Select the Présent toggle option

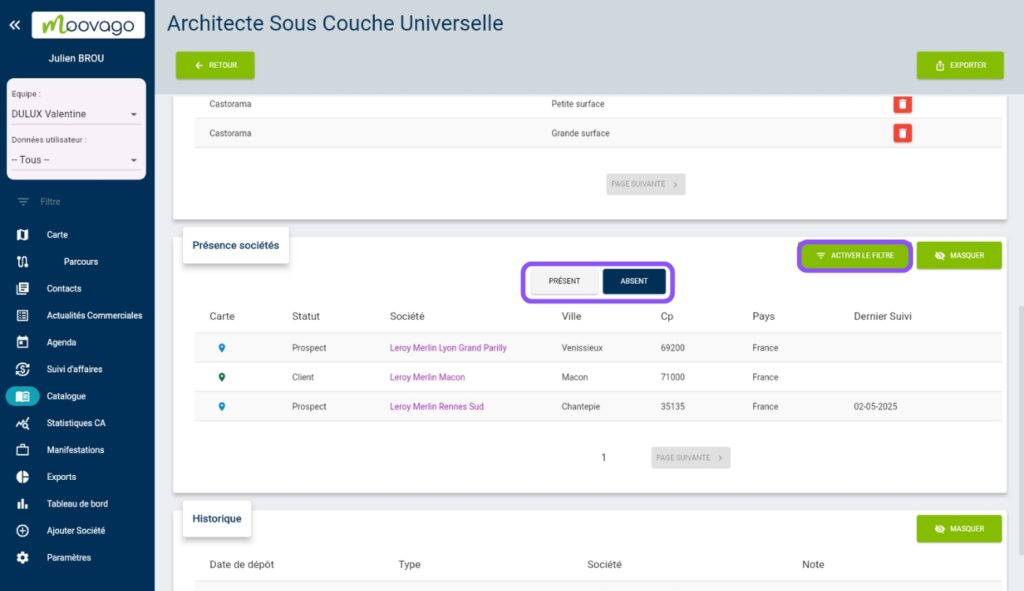coord(564,281)
